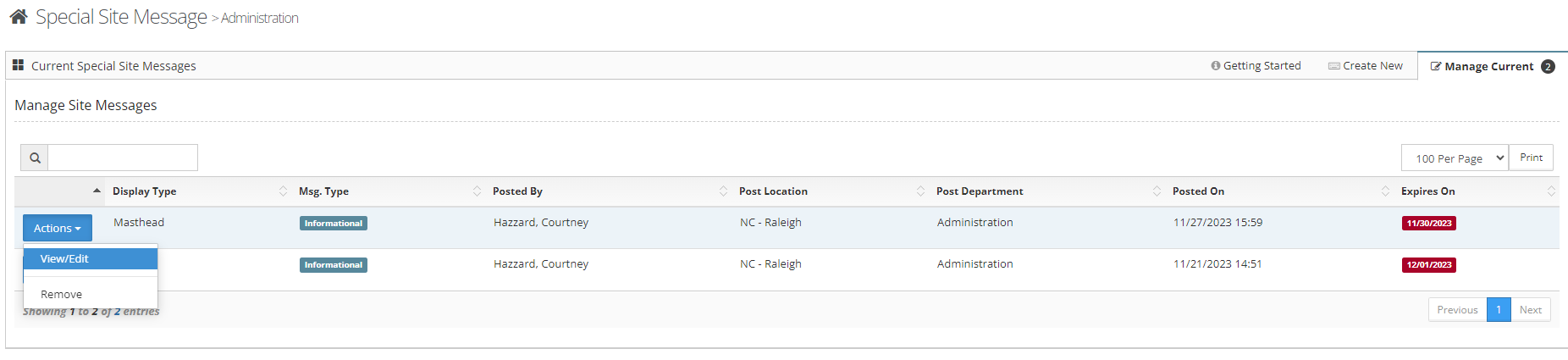The height and width of the screenshot is (360, 1568).
Task: Sort by Expires On column arrows
Action: coord(1550,191)
